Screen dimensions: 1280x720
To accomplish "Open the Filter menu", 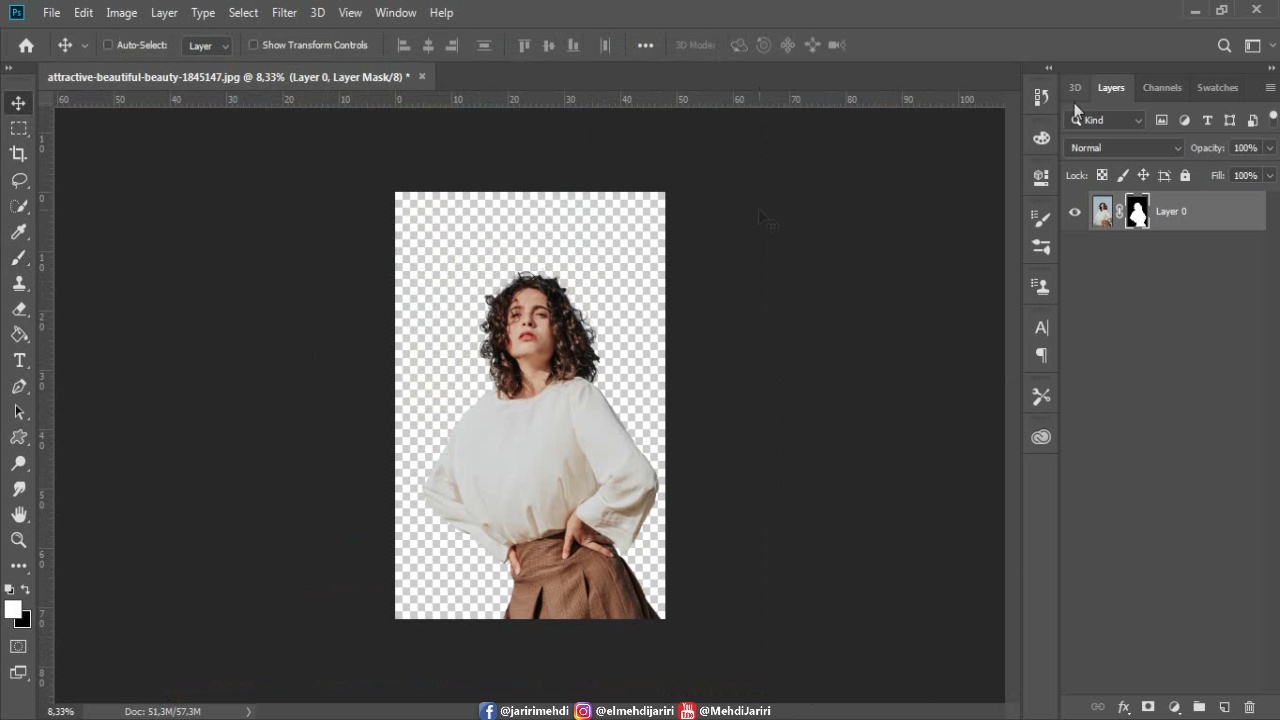I will click(284, 13).
